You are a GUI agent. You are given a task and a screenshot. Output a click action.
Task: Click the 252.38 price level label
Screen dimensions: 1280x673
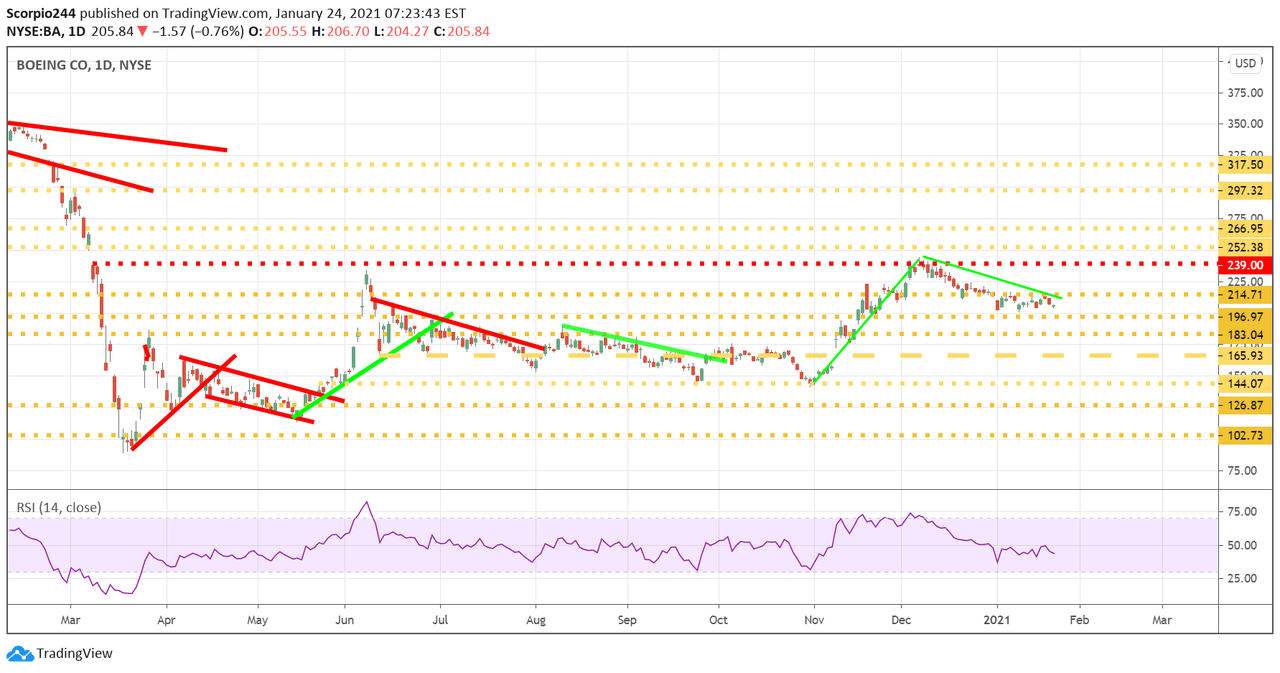(1243, 247)
